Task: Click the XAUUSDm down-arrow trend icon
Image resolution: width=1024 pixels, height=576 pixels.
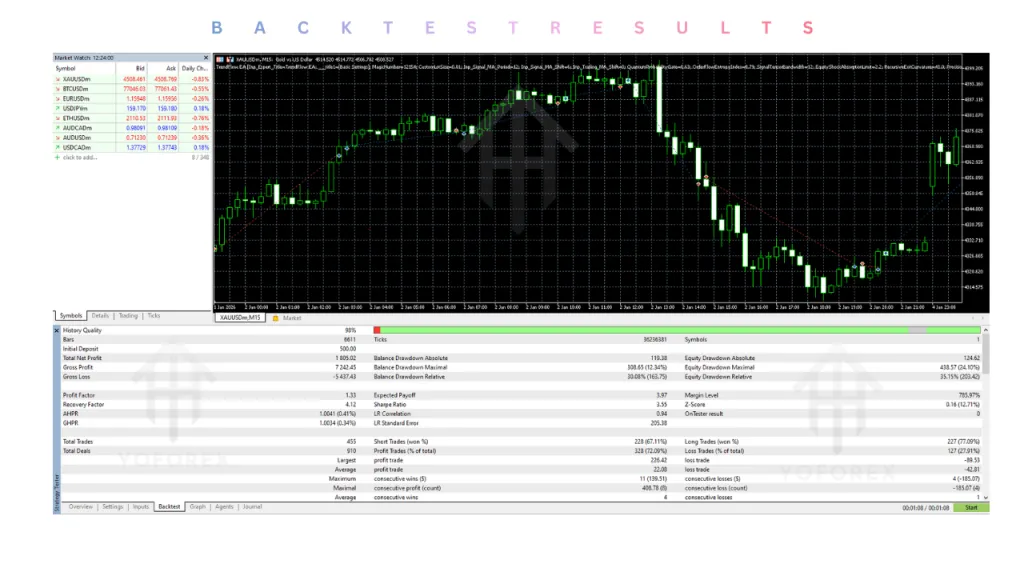Action: click(57, 79)
